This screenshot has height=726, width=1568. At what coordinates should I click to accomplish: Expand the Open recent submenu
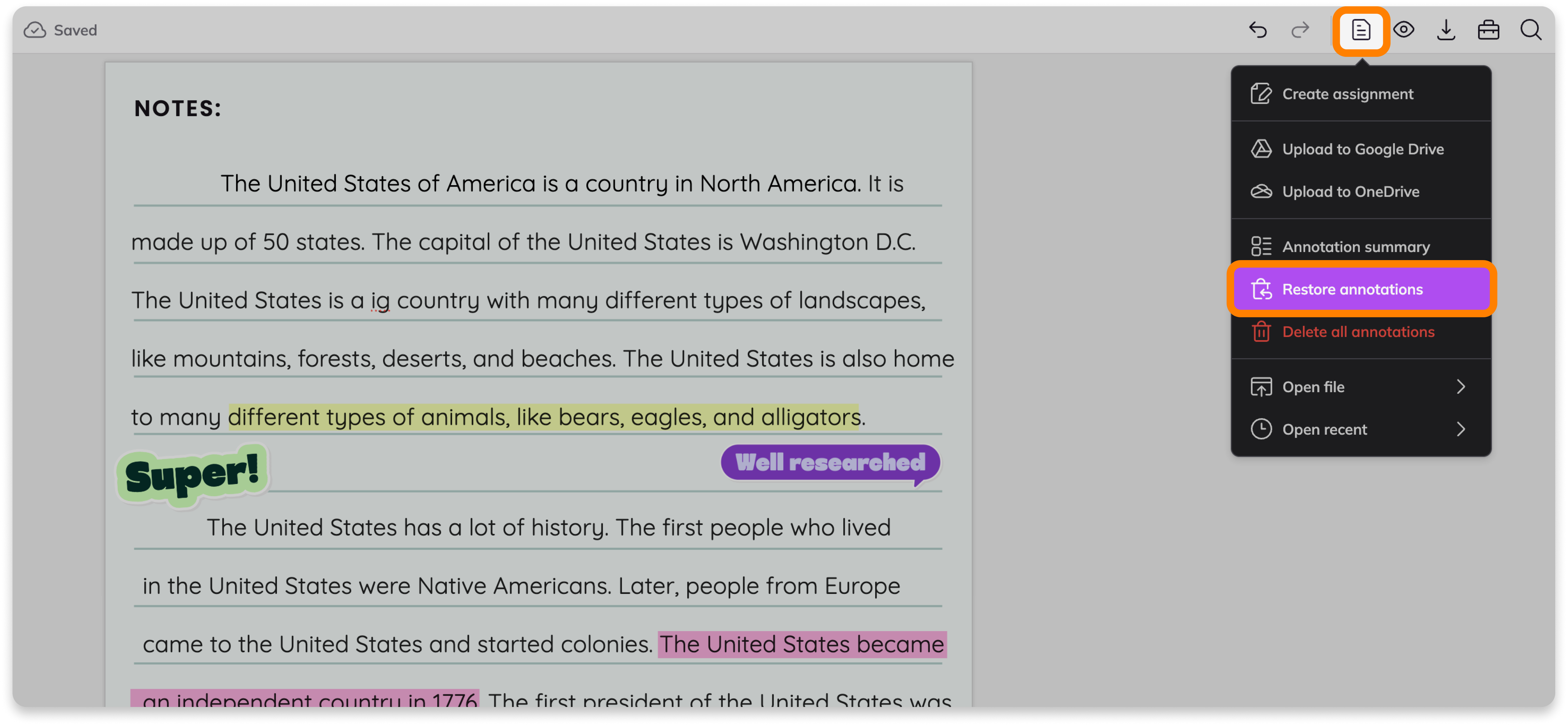1360,430
